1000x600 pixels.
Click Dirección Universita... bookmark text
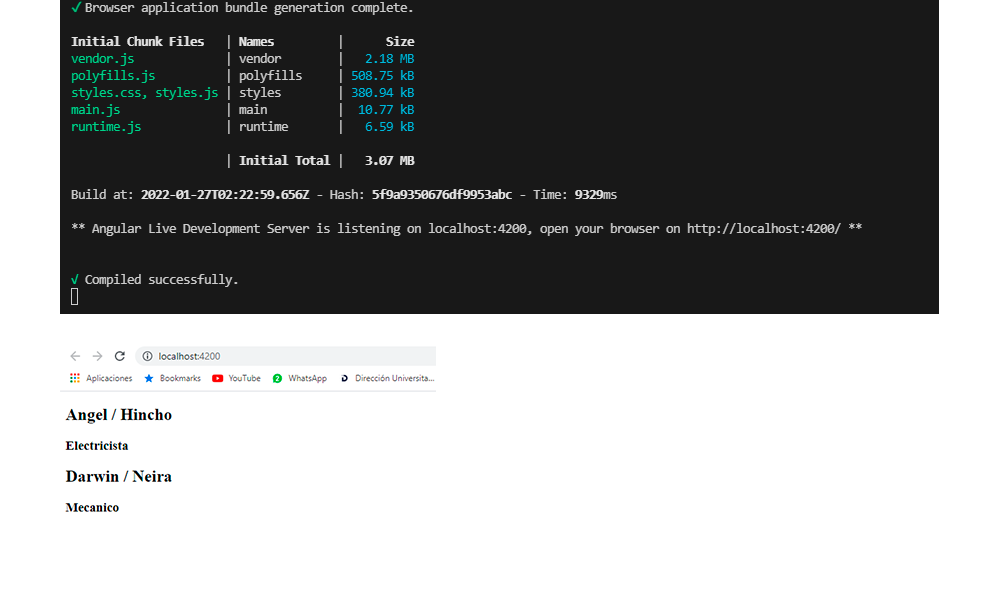click(x=395, y=378)
